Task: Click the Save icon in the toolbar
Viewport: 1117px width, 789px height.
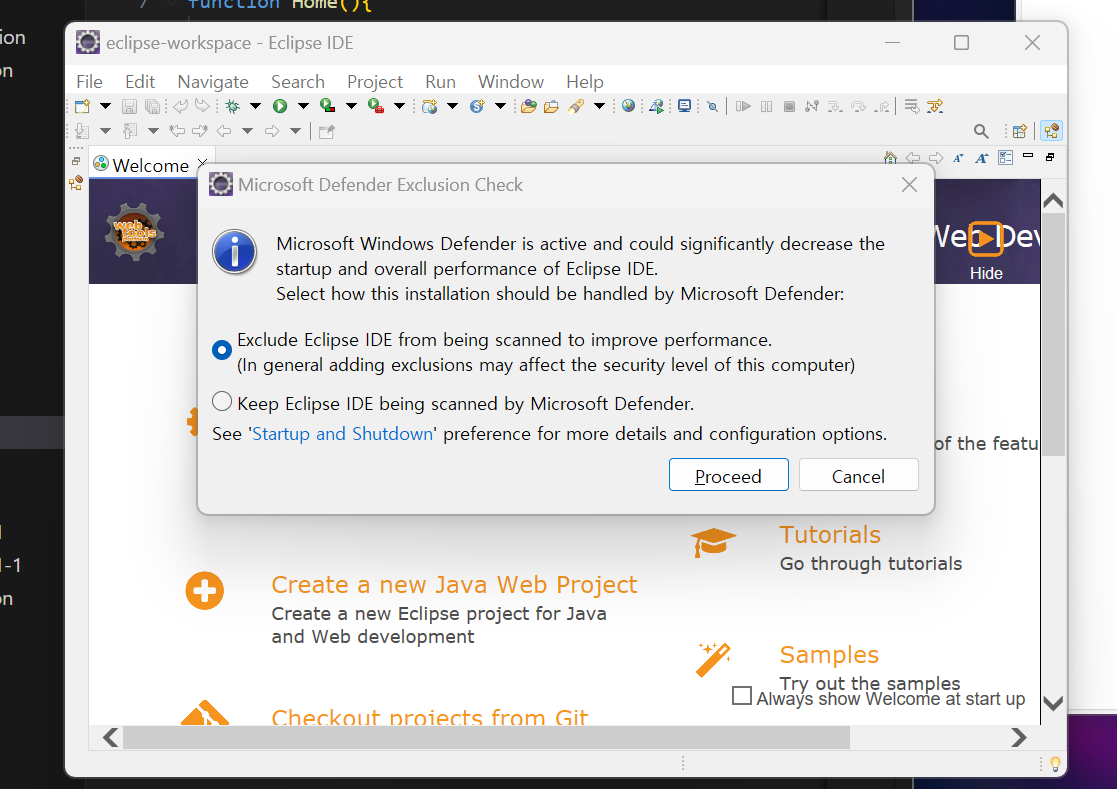Action: (129, 107)
